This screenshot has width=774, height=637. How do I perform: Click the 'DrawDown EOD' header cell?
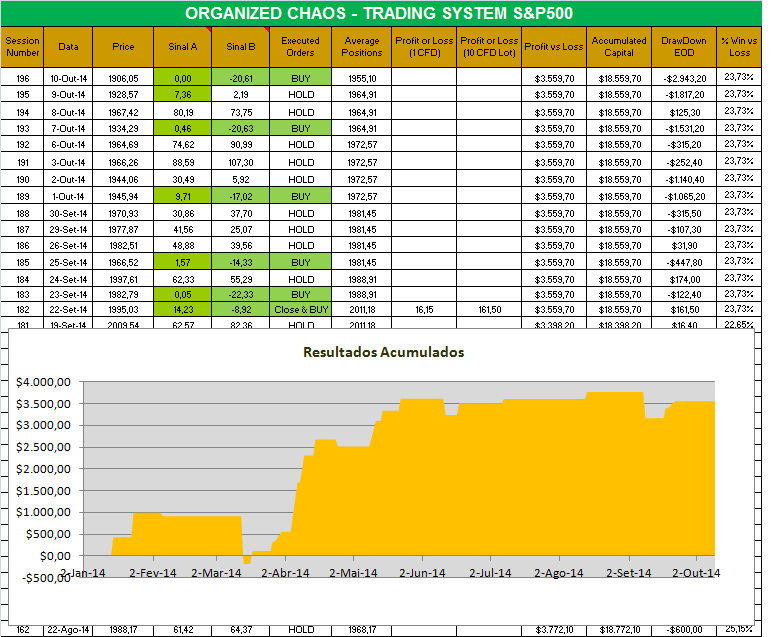tap(684, 47)
